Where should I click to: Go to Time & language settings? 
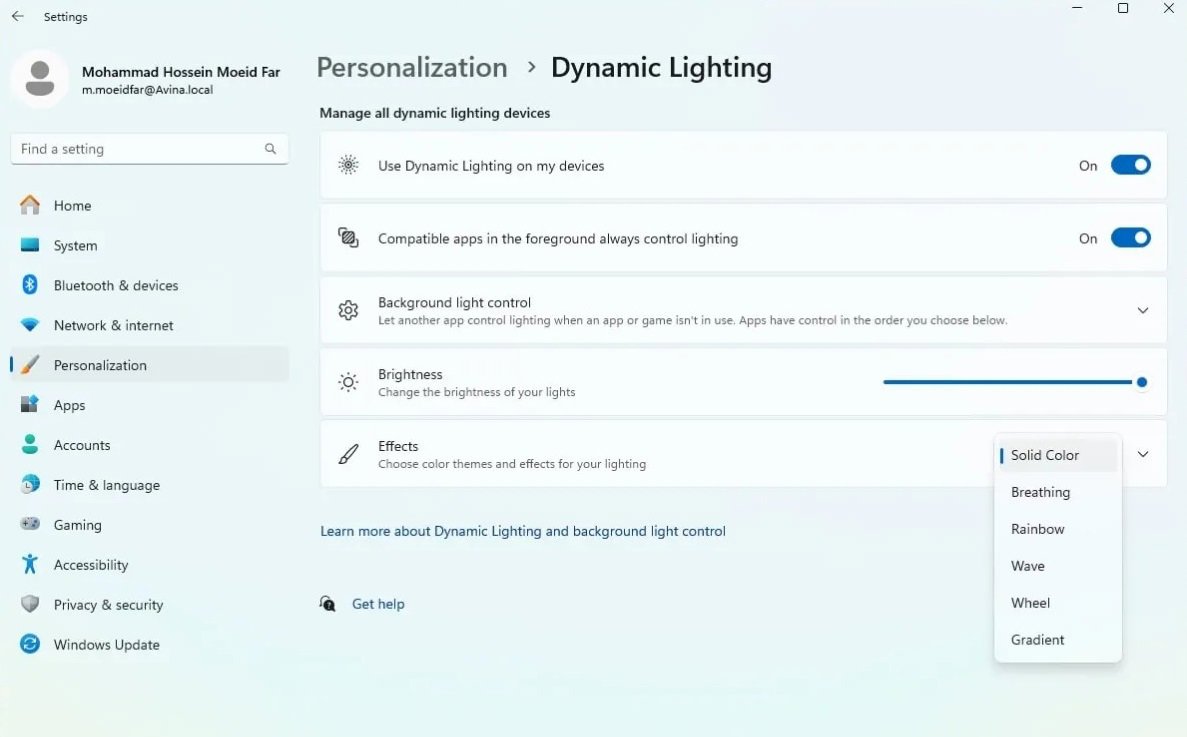[x=106, y=485]
